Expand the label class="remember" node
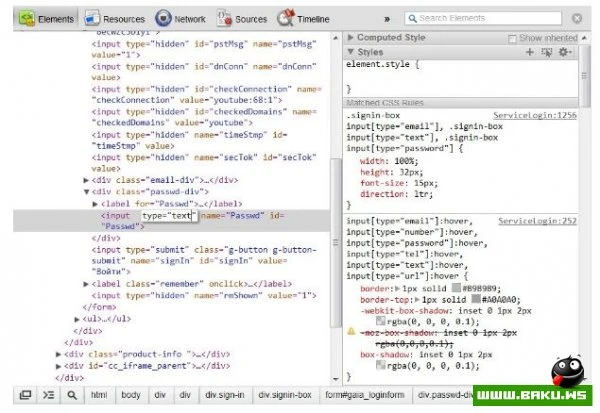 click(x=86, y=284)
